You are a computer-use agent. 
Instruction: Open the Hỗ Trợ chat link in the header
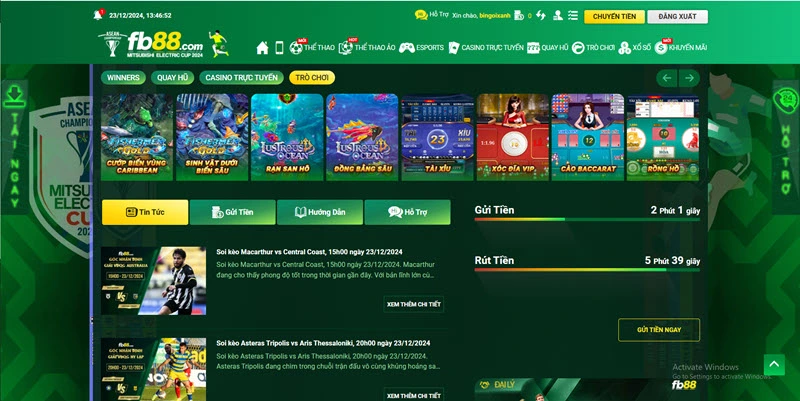pos(432,15)
